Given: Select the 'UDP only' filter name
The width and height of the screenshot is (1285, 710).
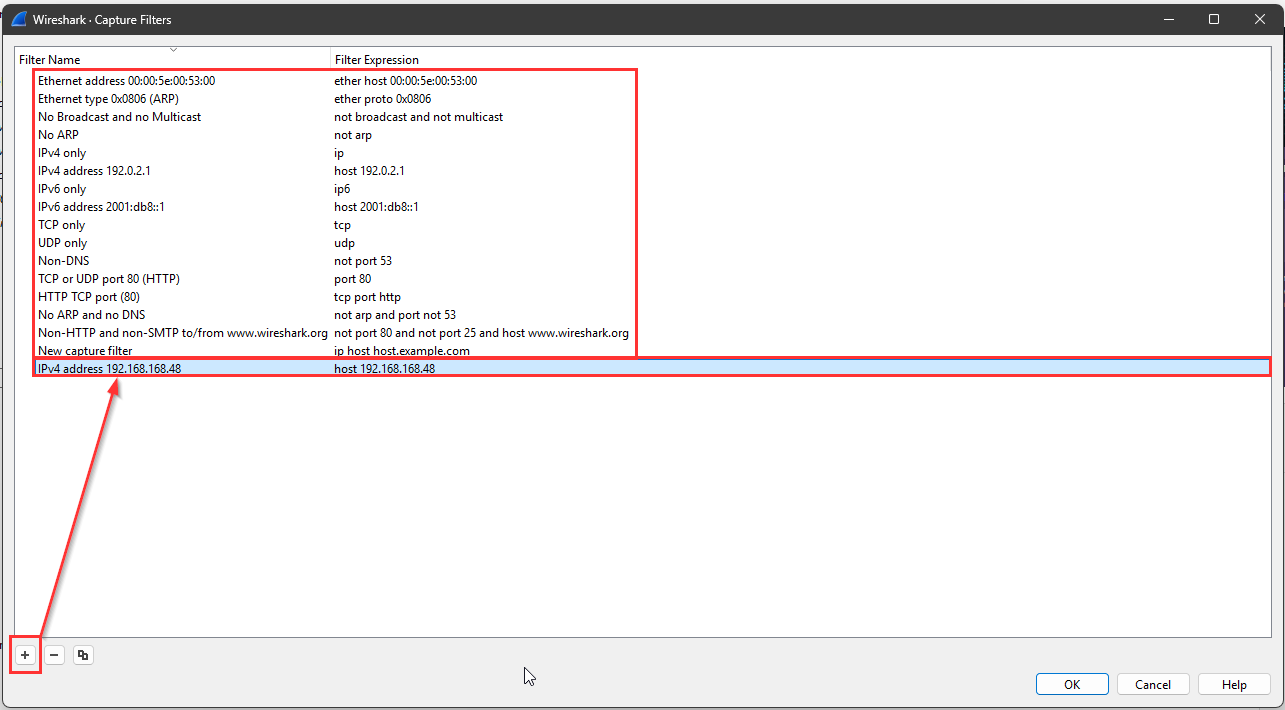Looking at the screenshot, I should point(62,243).
